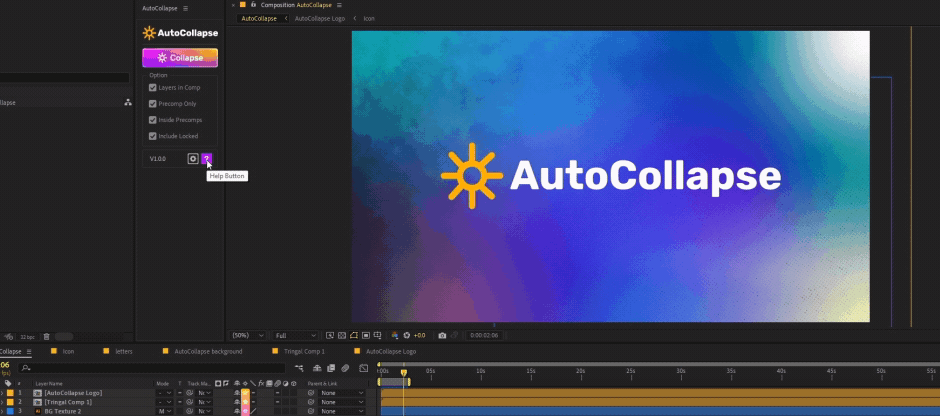The height and width of the screenshot is (416, 940).
Task: Go to Icon breadcrumb in viewer
Action: (x=369, y=19)
